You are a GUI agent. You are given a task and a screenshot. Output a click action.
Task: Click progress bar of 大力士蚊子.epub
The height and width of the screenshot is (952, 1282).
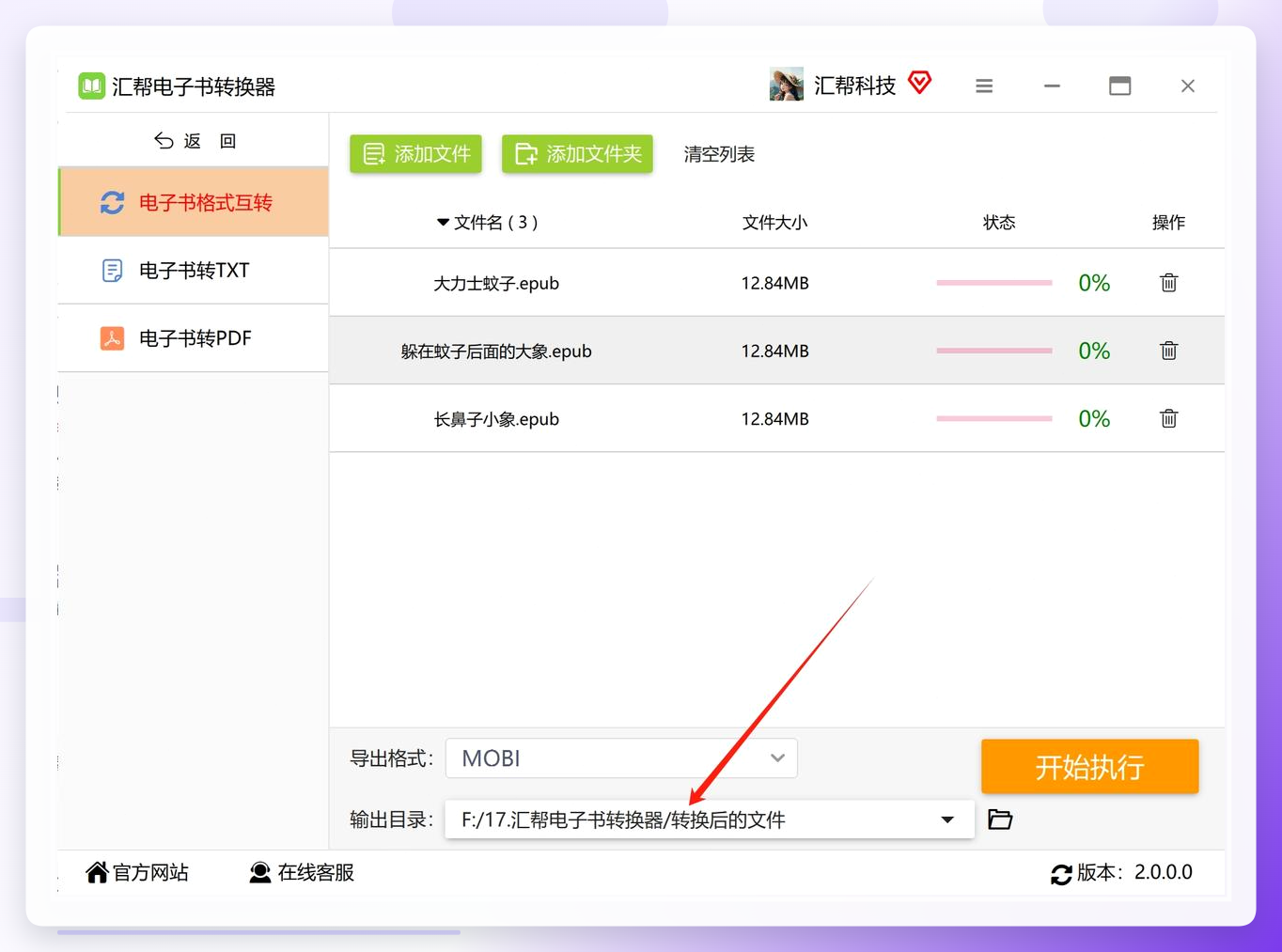tap(993, 283)
